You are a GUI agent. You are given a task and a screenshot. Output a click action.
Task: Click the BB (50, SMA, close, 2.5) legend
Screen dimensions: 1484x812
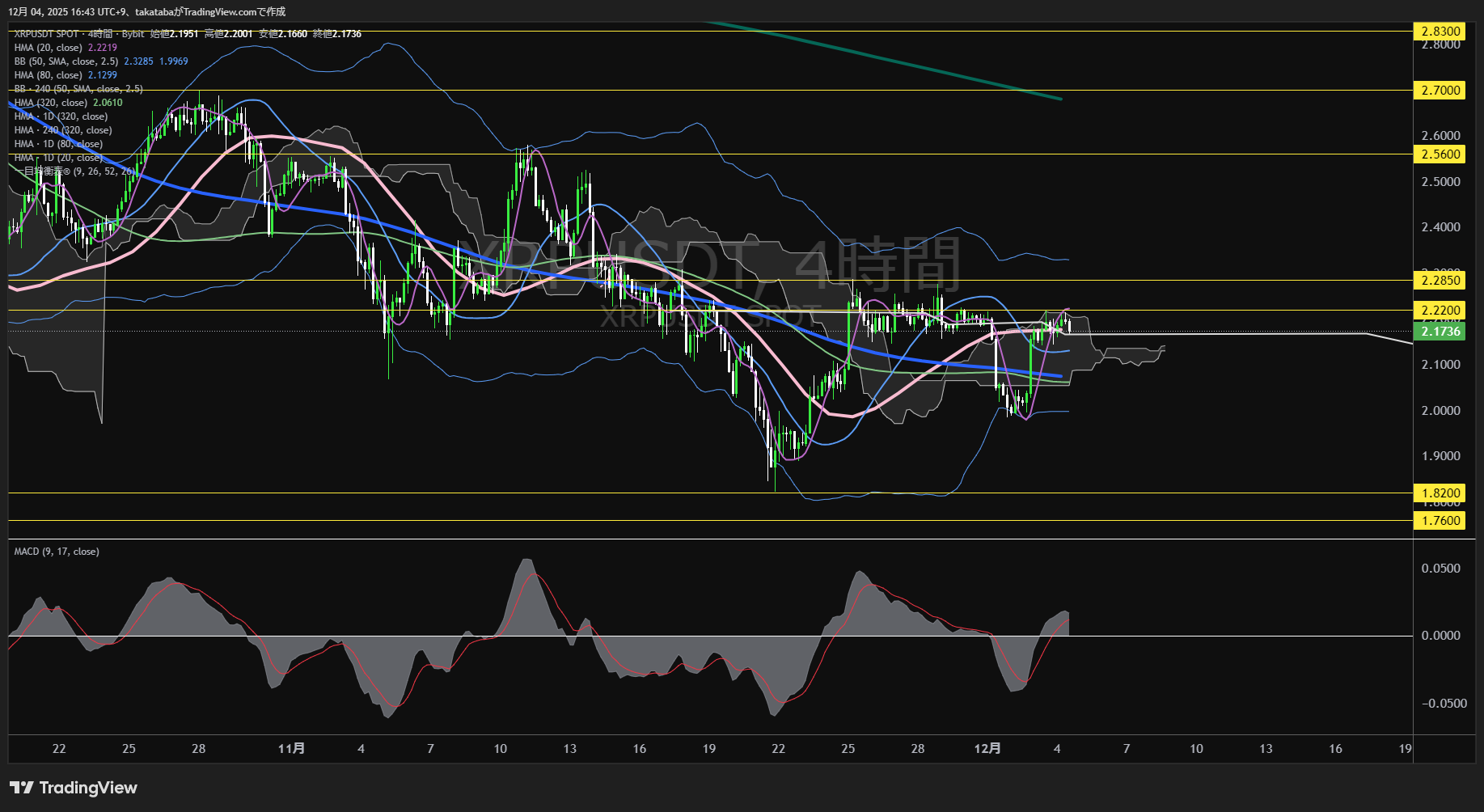coord(66,61)
